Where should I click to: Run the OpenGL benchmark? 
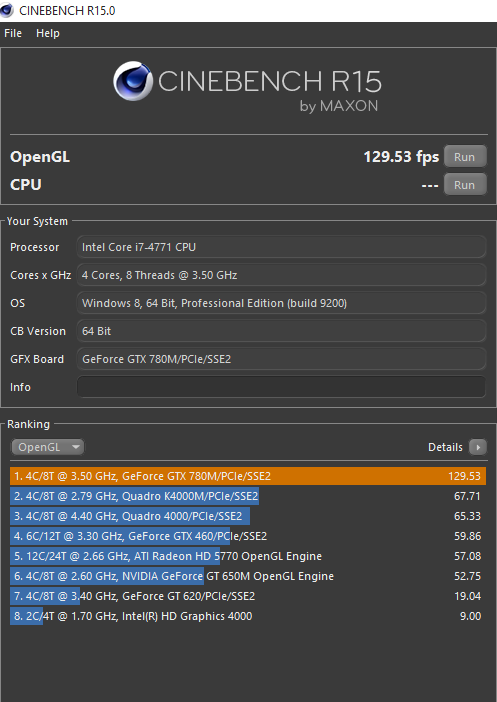(x=465, y=157)
